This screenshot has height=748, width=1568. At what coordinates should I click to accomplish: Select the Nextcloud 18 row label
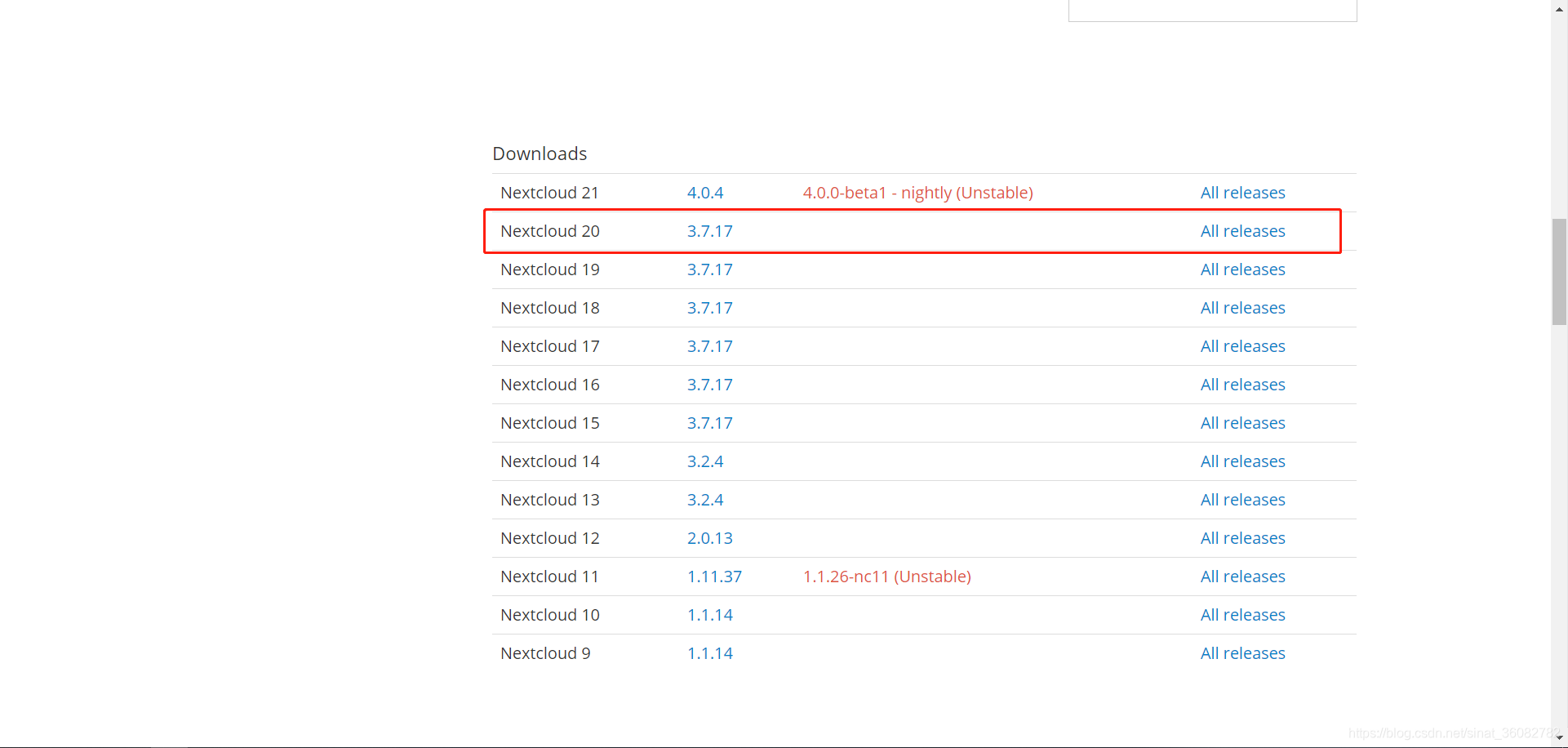(x=549, y=308)
